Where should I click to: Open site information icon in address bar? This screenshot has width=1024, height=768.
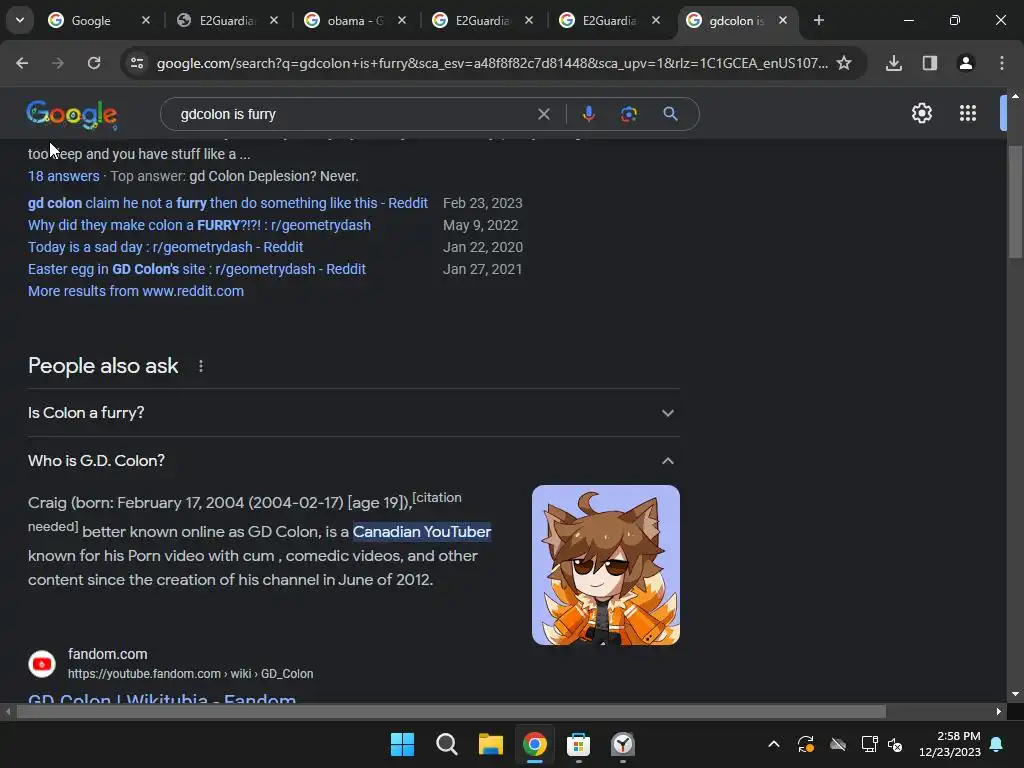pos(137,63)
